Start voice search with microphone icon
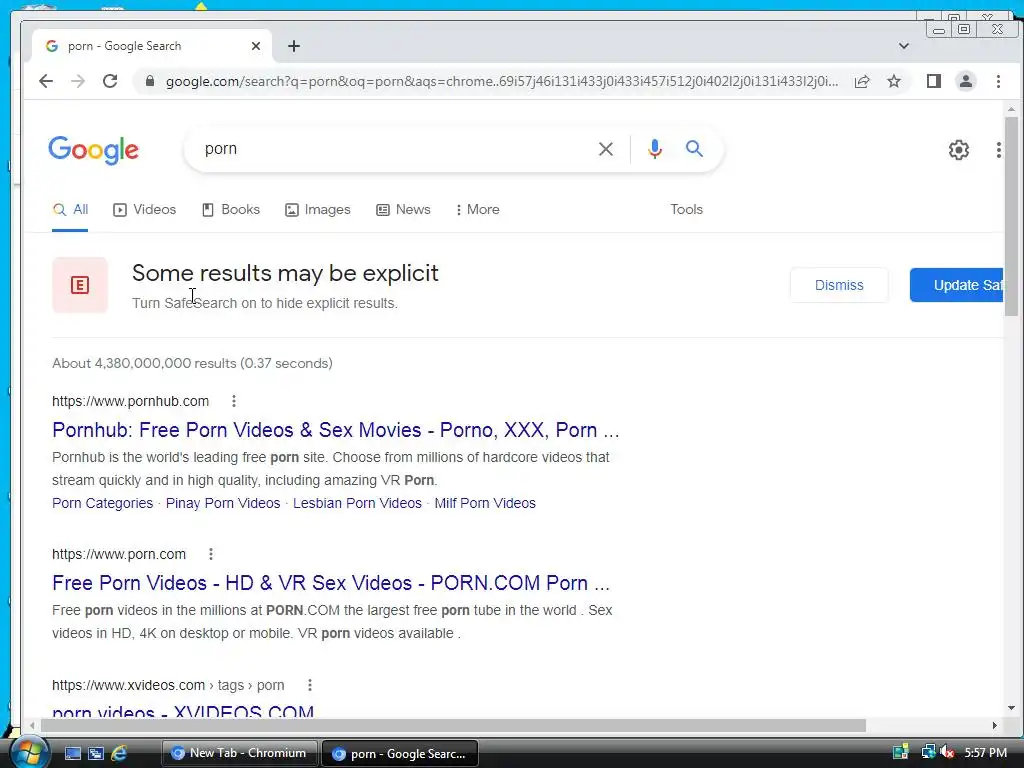This screenshot has width=1024, height=768. click(x=654, y=149)
